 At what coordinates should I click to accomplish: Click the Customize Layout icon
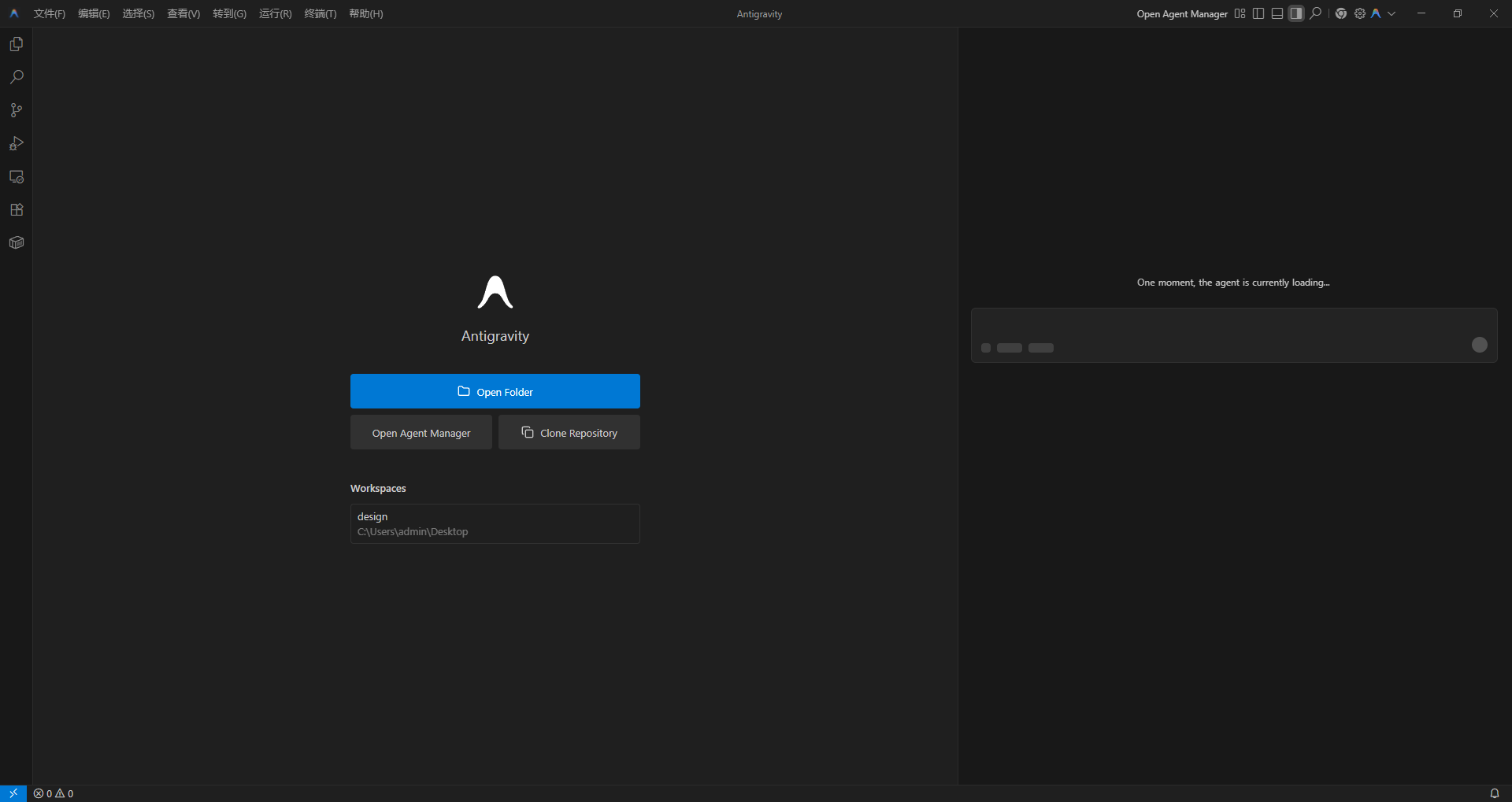[1240, 13]
